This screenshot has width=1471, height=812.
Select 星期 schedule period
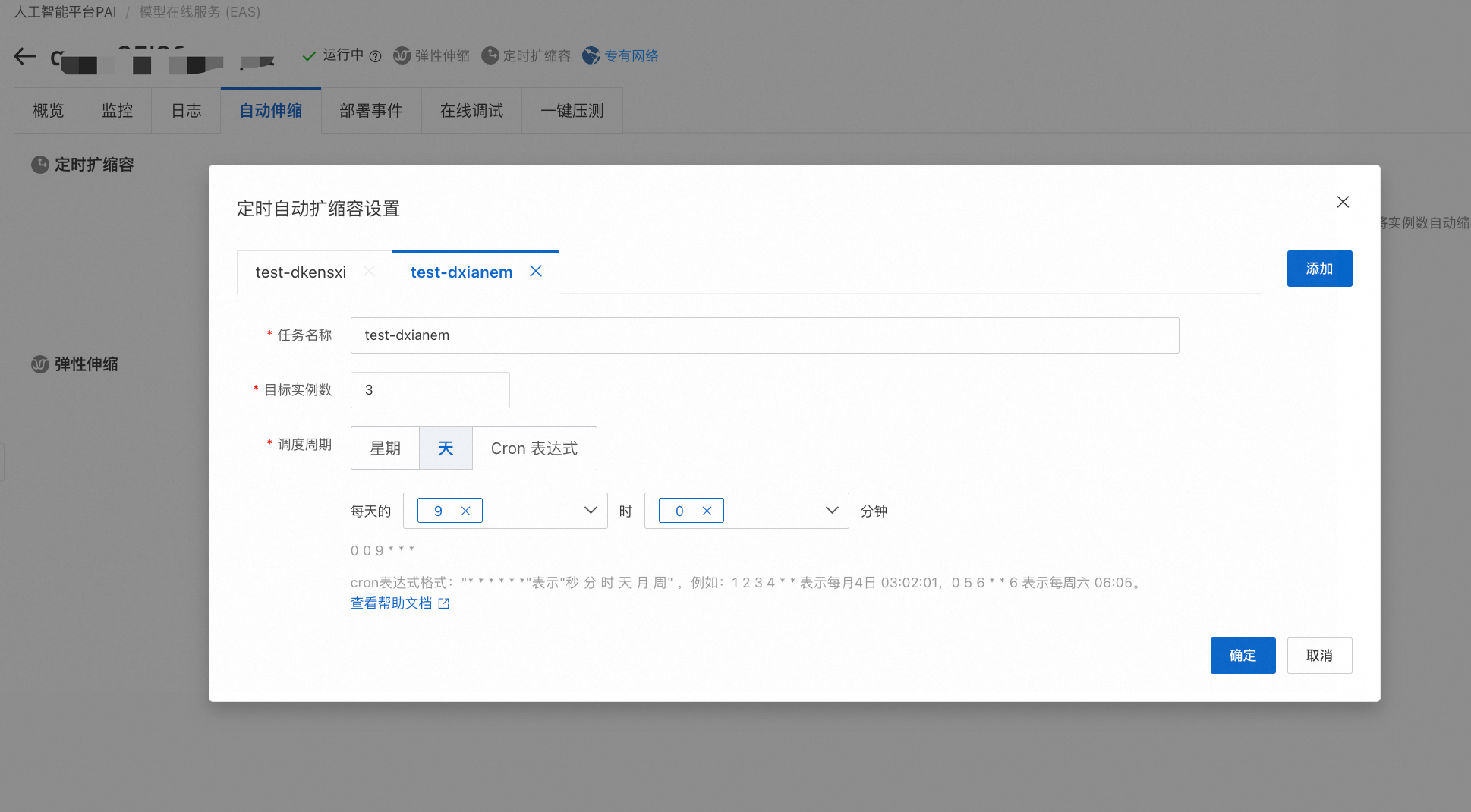coord(385,448)
